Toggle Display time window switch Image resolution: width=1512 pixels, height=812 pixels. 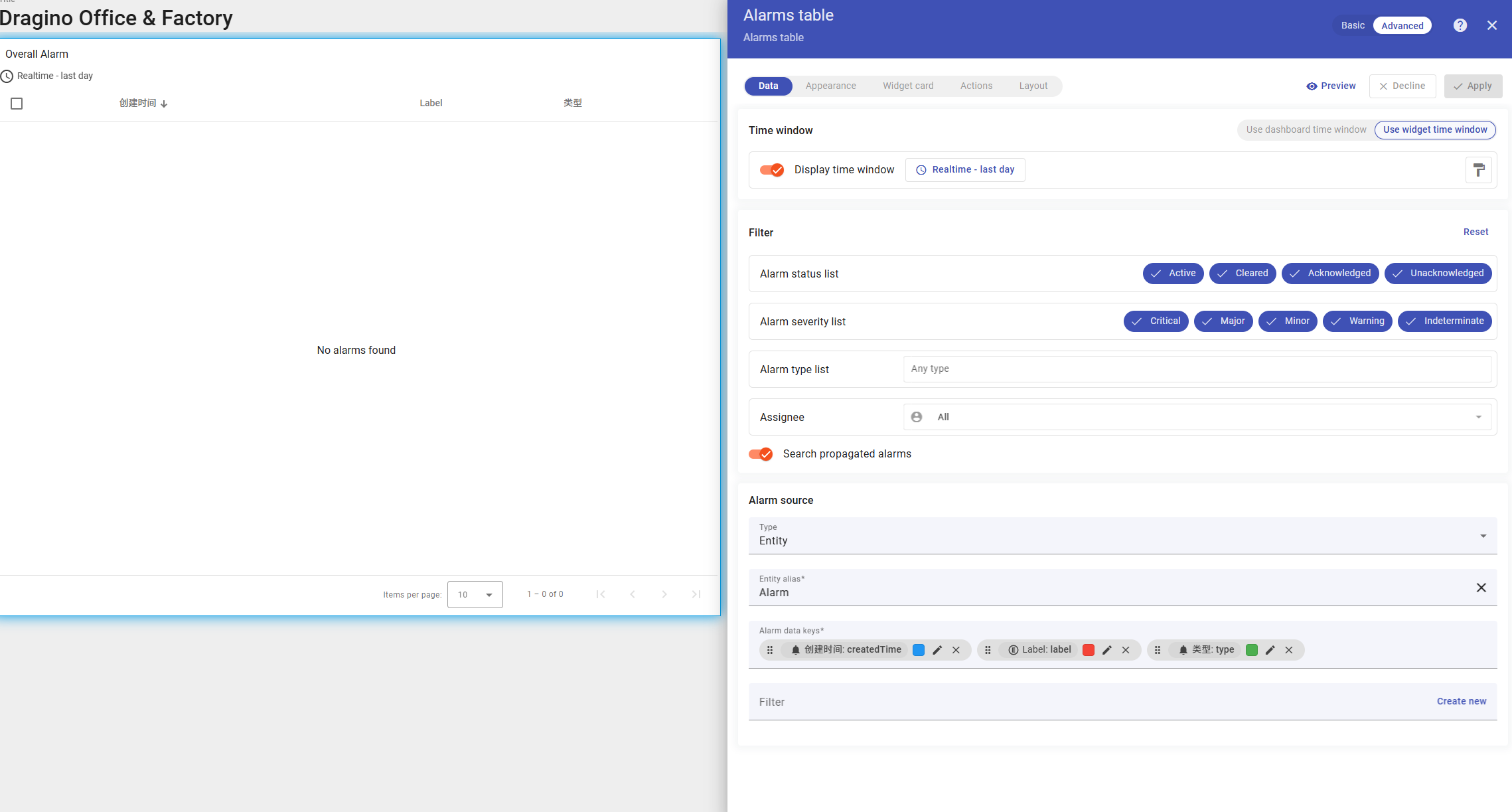[772, 170]
